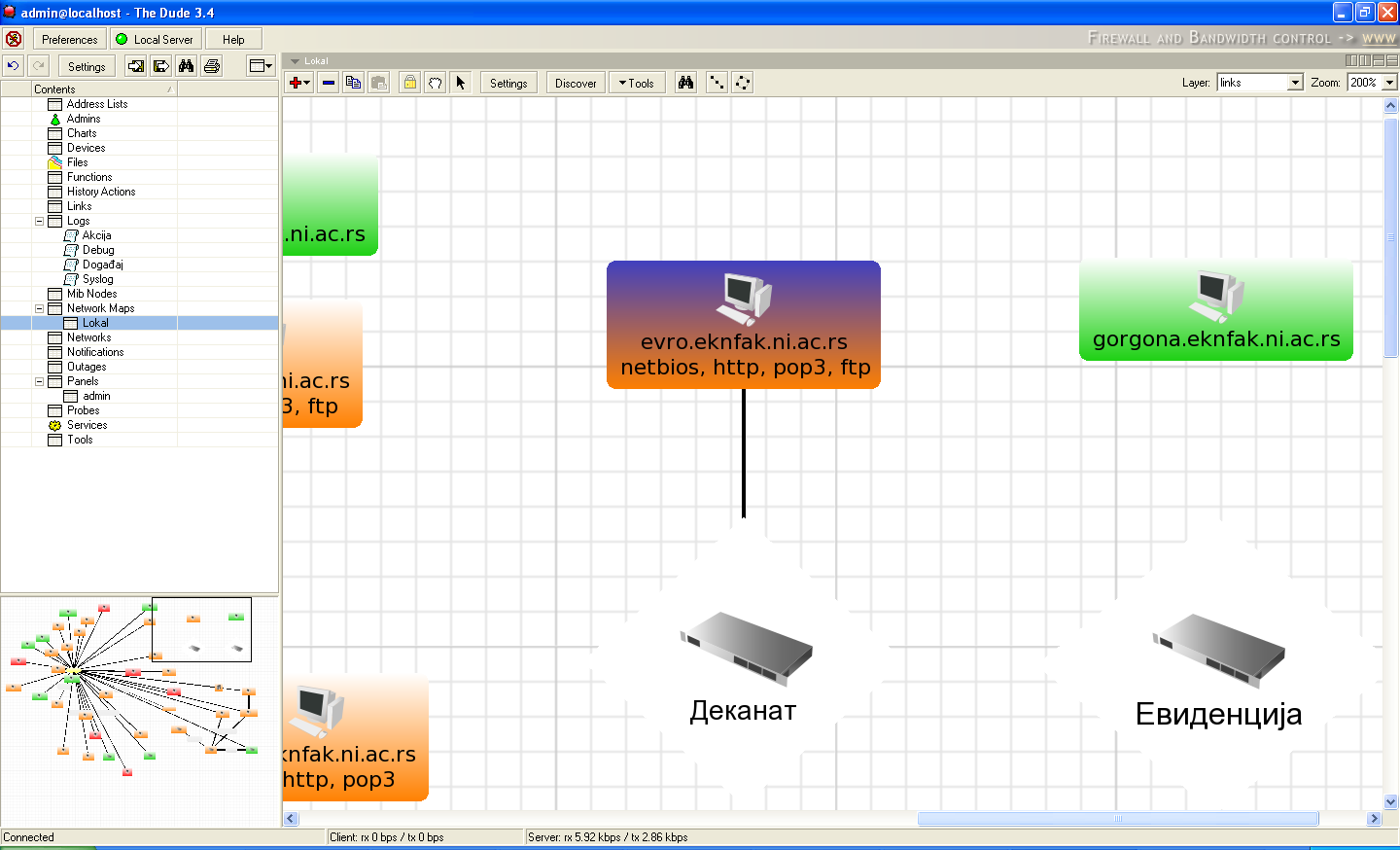Click the red plus add-item button
Viewport: 1400px width, 850px height.
point(299,83)
